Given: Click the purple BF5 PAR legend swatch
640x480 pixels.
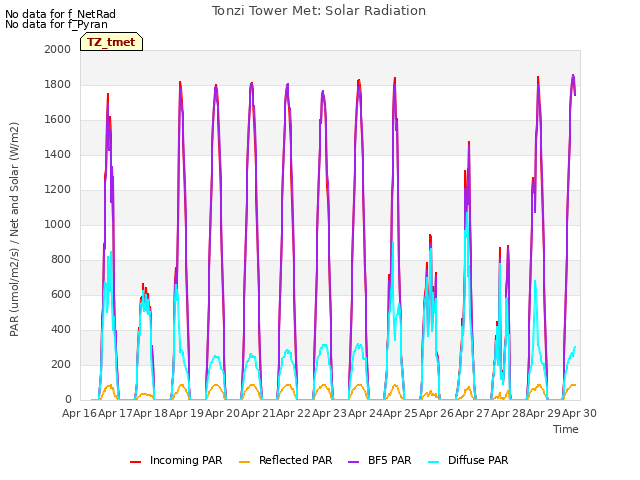Looking at the screenshot, I should point(353,462).
